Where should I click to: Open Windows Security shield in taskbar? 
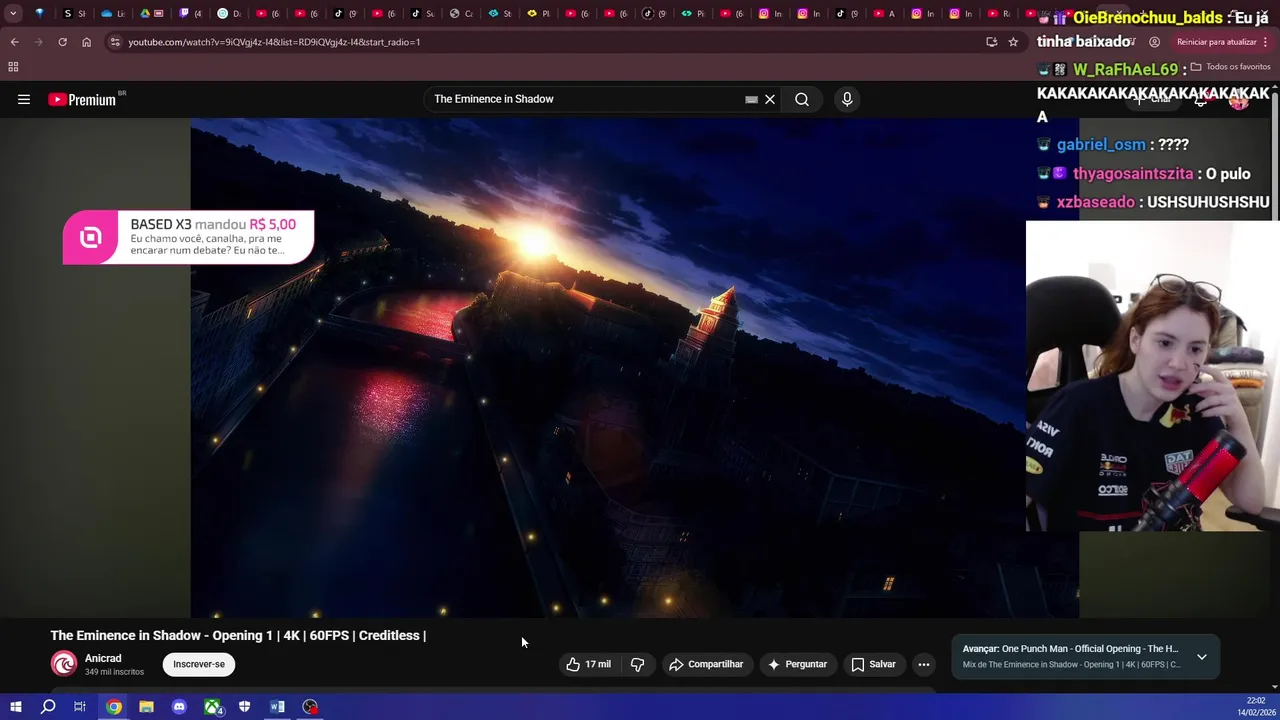245,707
